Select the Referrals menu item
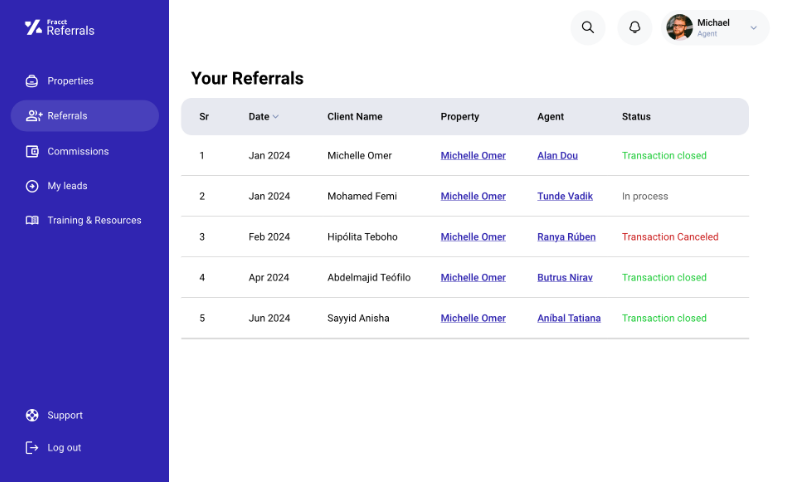 pos(85,116)
